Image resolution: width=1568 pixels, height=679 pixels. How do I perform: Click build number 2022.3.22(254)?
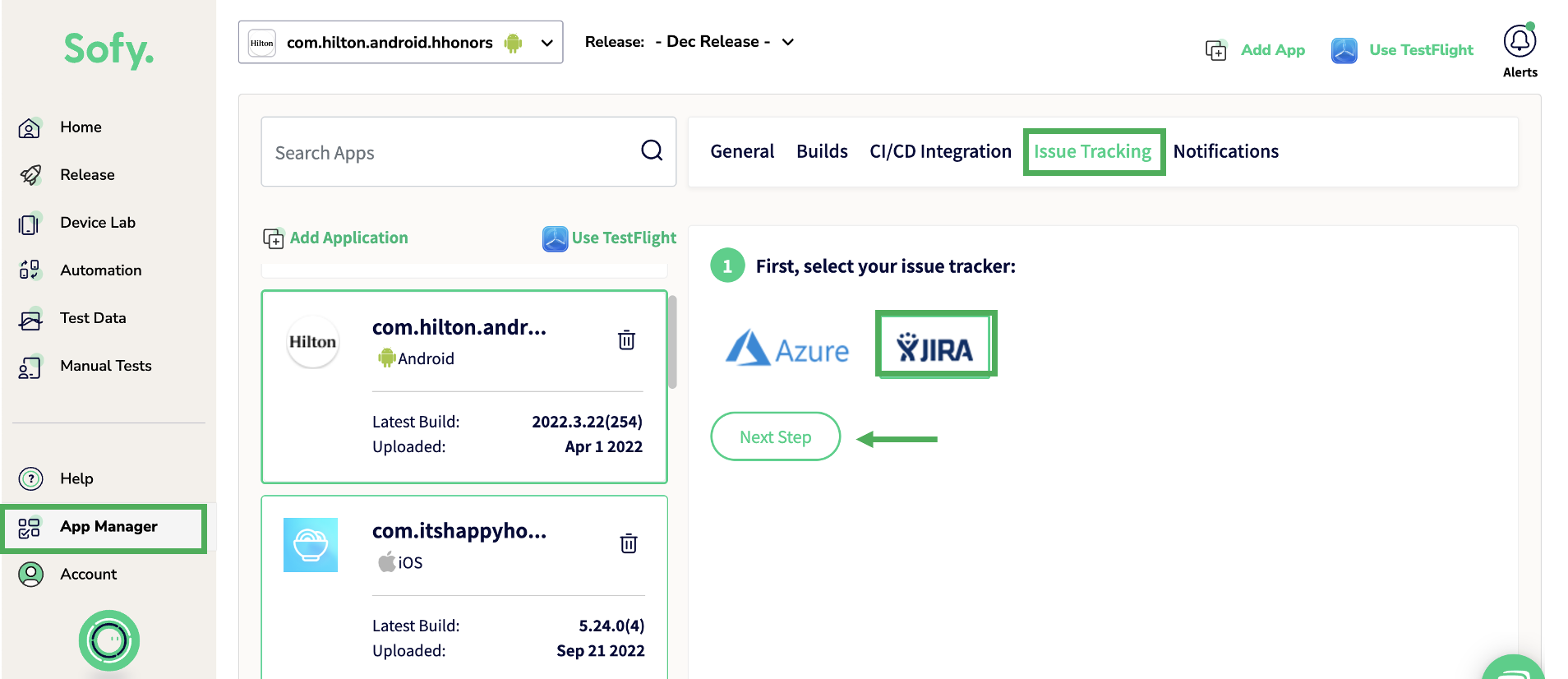point(587,422)
